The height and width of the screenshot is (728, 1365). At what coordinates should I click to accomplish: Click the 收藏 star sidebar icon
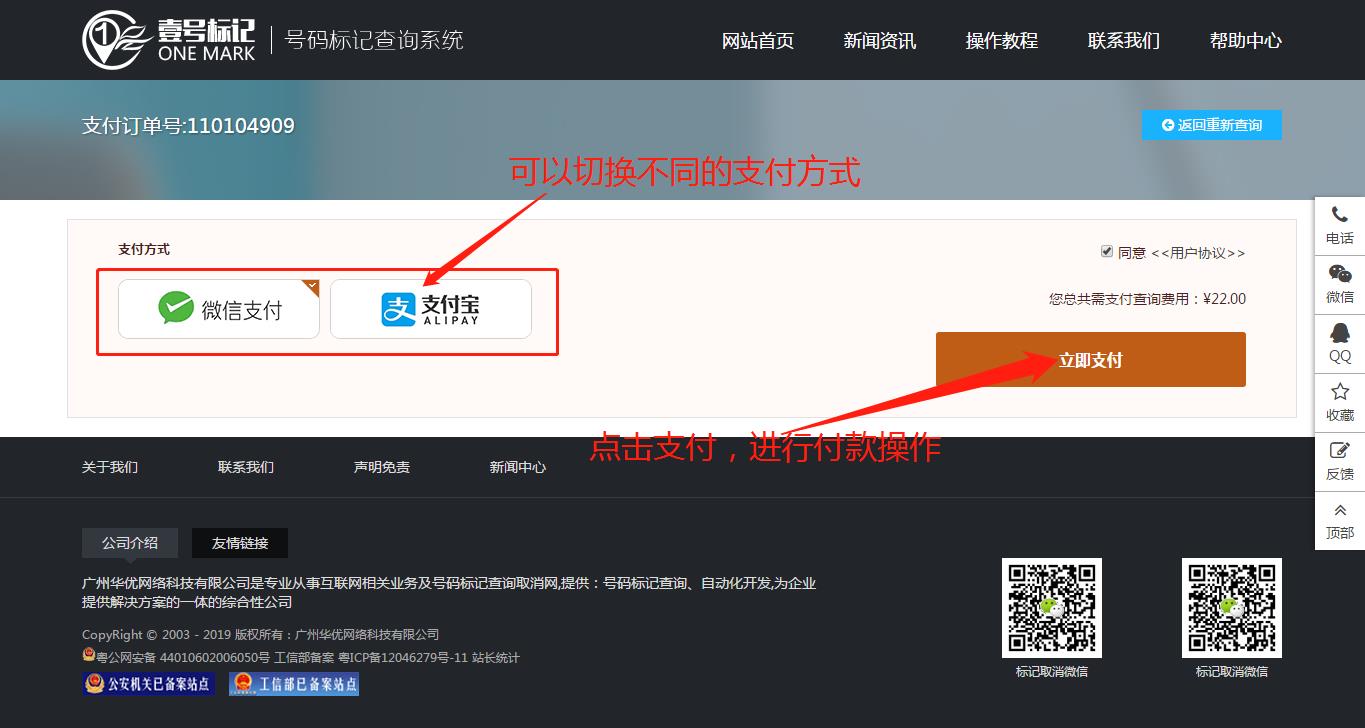tap(1340, 402)
